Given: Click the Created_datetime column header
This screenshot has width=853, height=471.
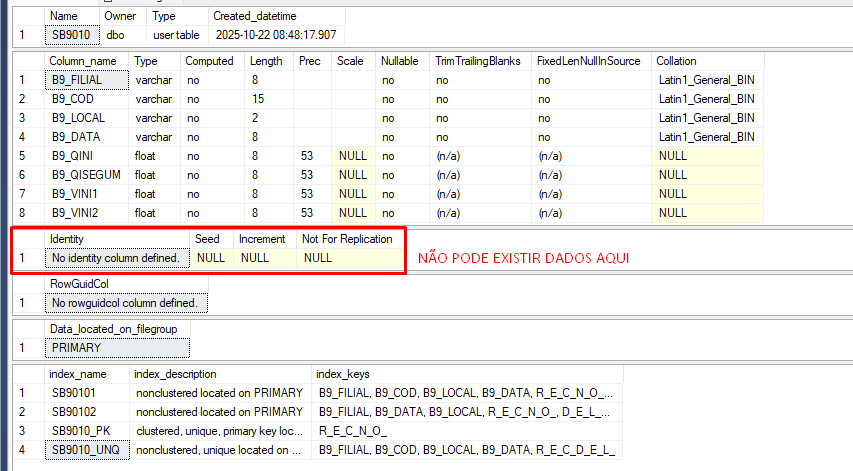Looking at the screenshot, I should [x=276, y=16].
